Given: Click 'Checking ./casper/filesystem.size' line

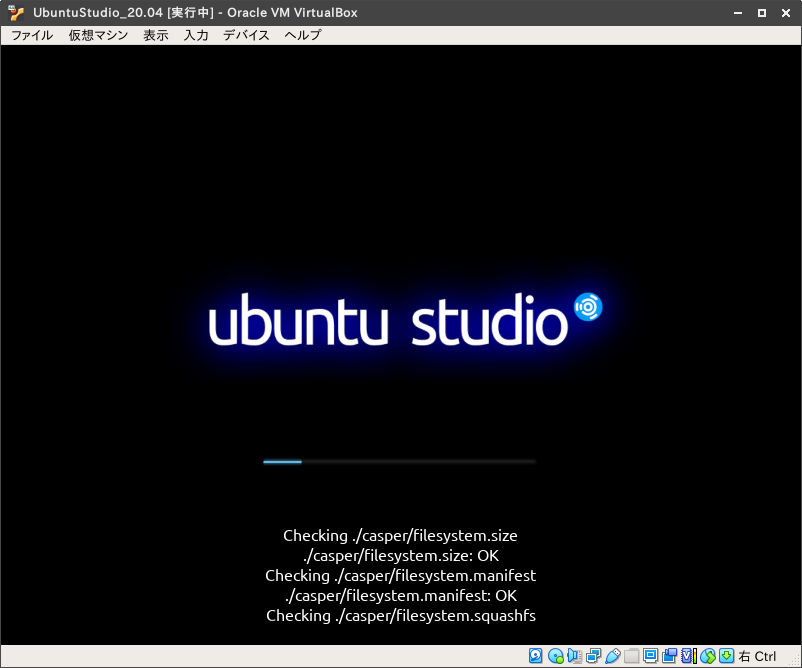Looking at the screenshot, I should 400,536.
